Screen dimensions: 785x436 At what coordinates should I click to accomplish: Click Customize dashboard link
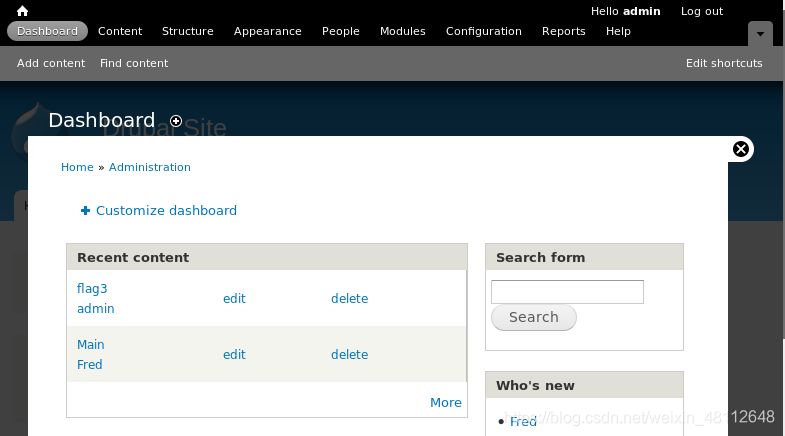click(166, 211)
